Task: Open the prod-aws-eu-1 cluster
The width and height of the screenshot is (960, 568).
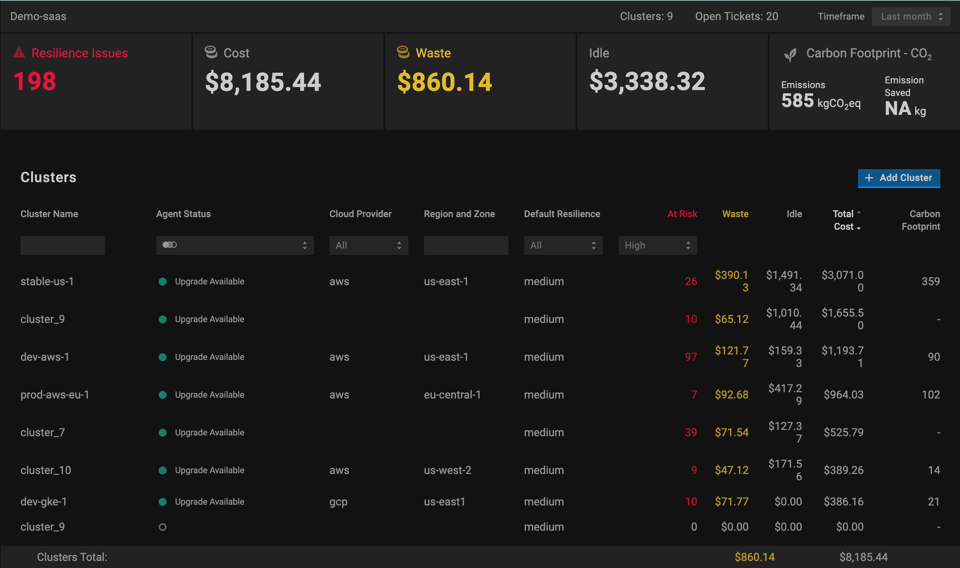Action: click(54, 395)
